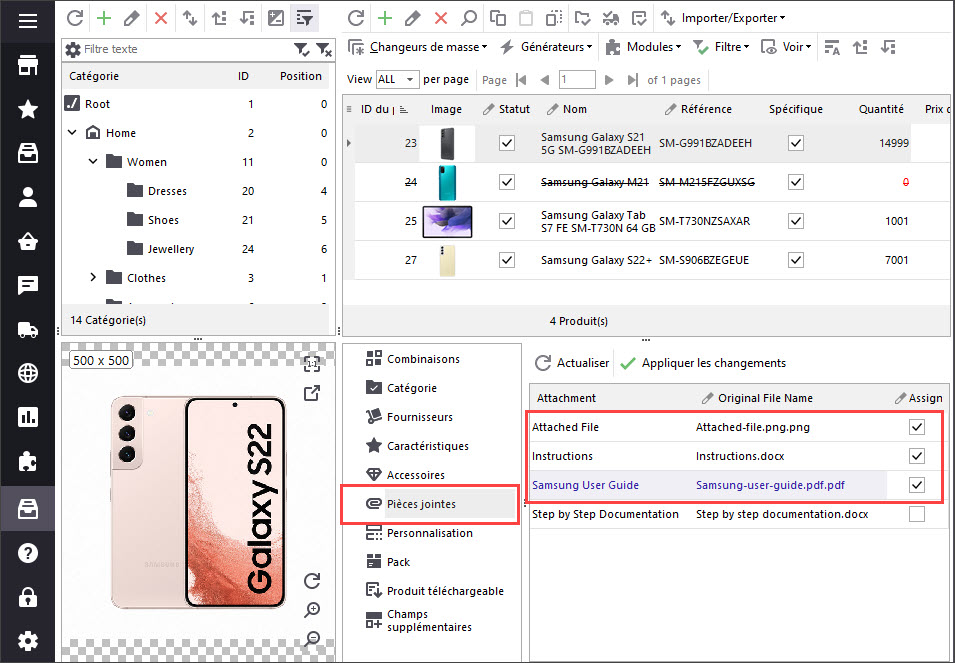Open the modules puzzle piece sidebar icon

(x=27, y=461)
